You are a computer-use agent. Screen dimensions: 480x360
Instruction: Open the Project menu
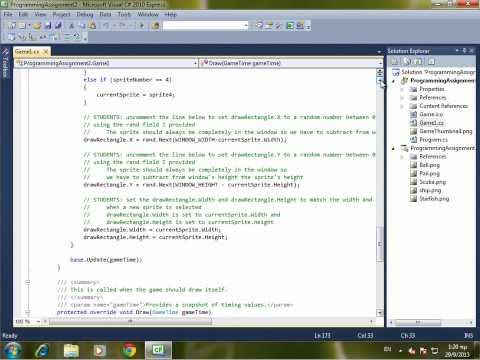[61, 14]
